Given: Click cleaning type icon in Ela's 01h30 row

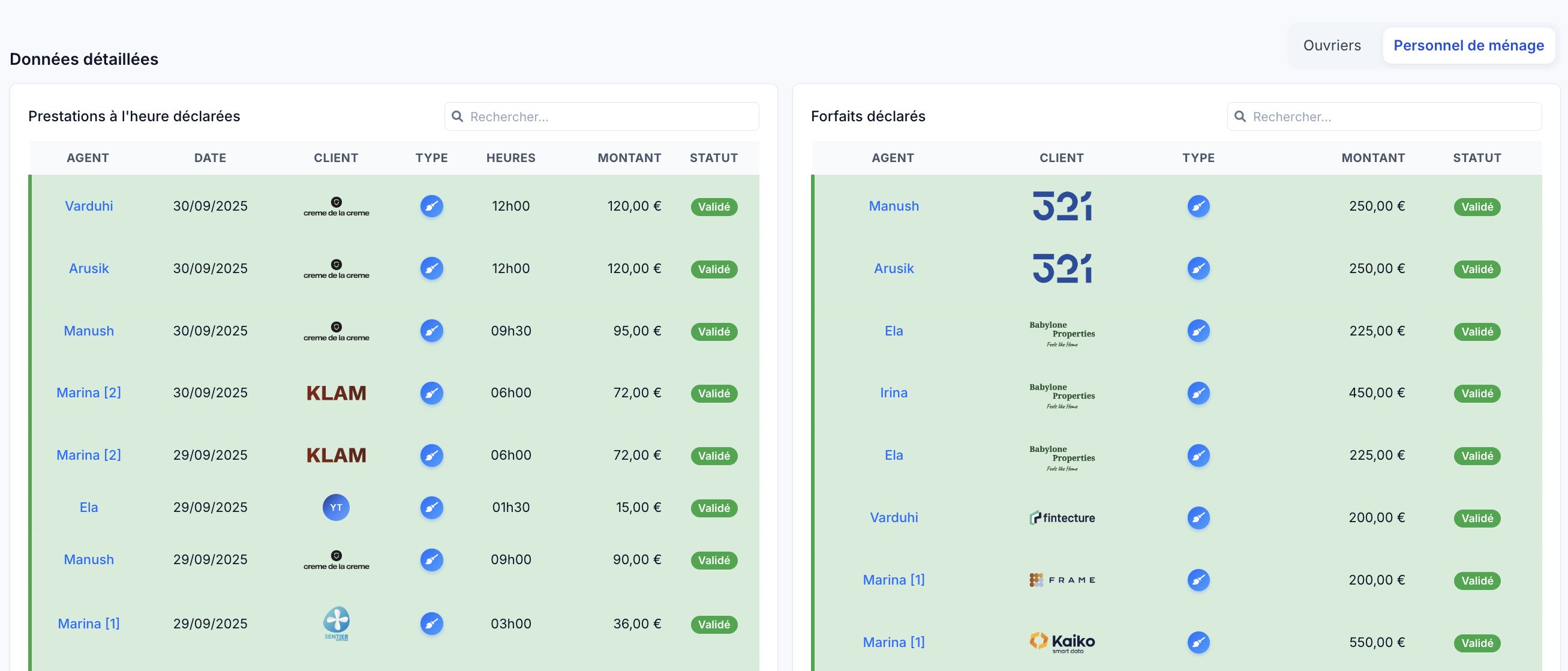Looking at the screenshot, I should pos(431,507).
